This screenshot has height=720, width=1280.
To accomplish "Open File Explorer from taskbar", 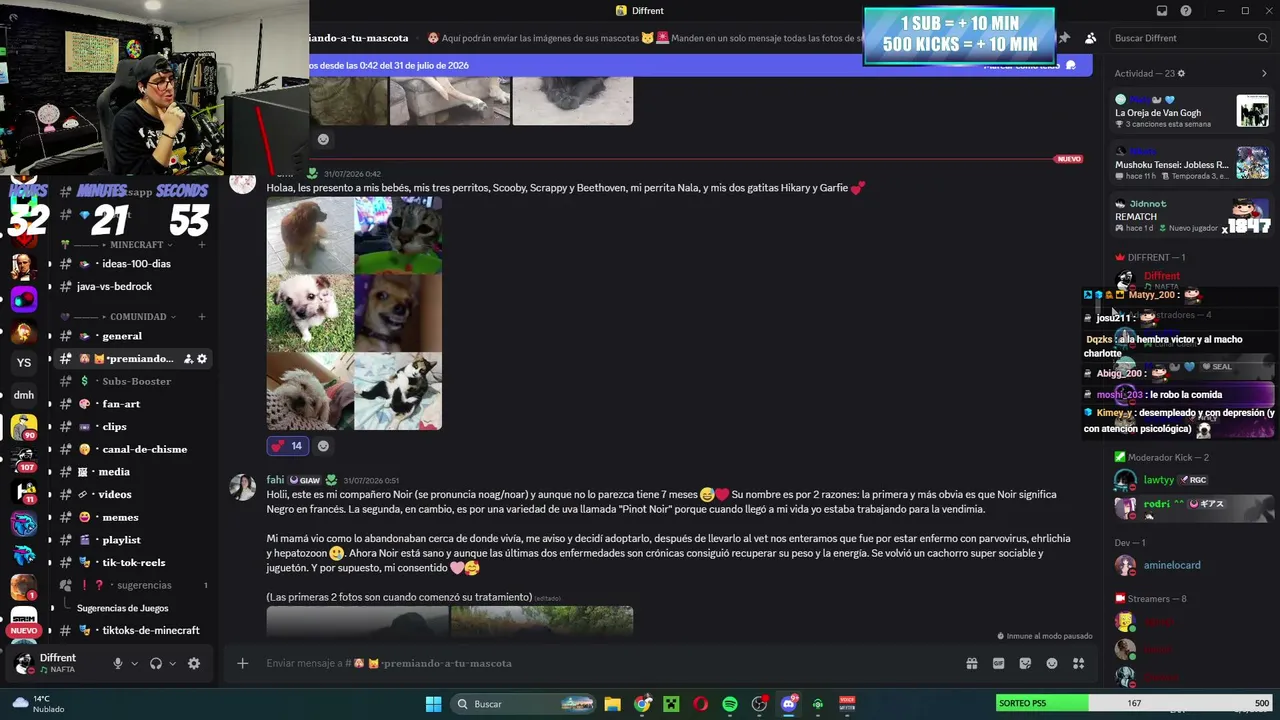I will pyautogui.click(x=612, y=704).
